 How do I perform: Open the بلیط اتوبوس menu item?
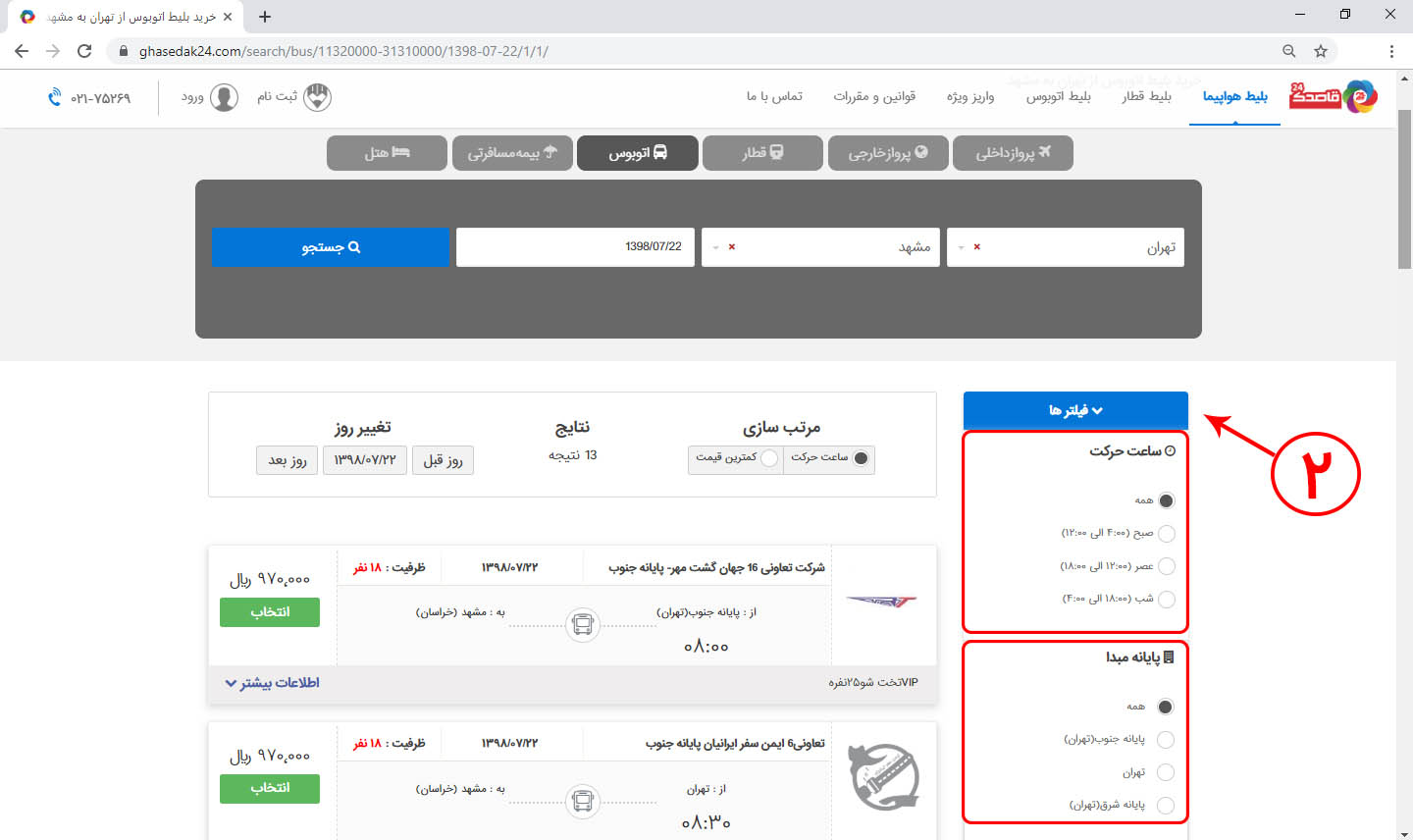(x=1059, y=96)
